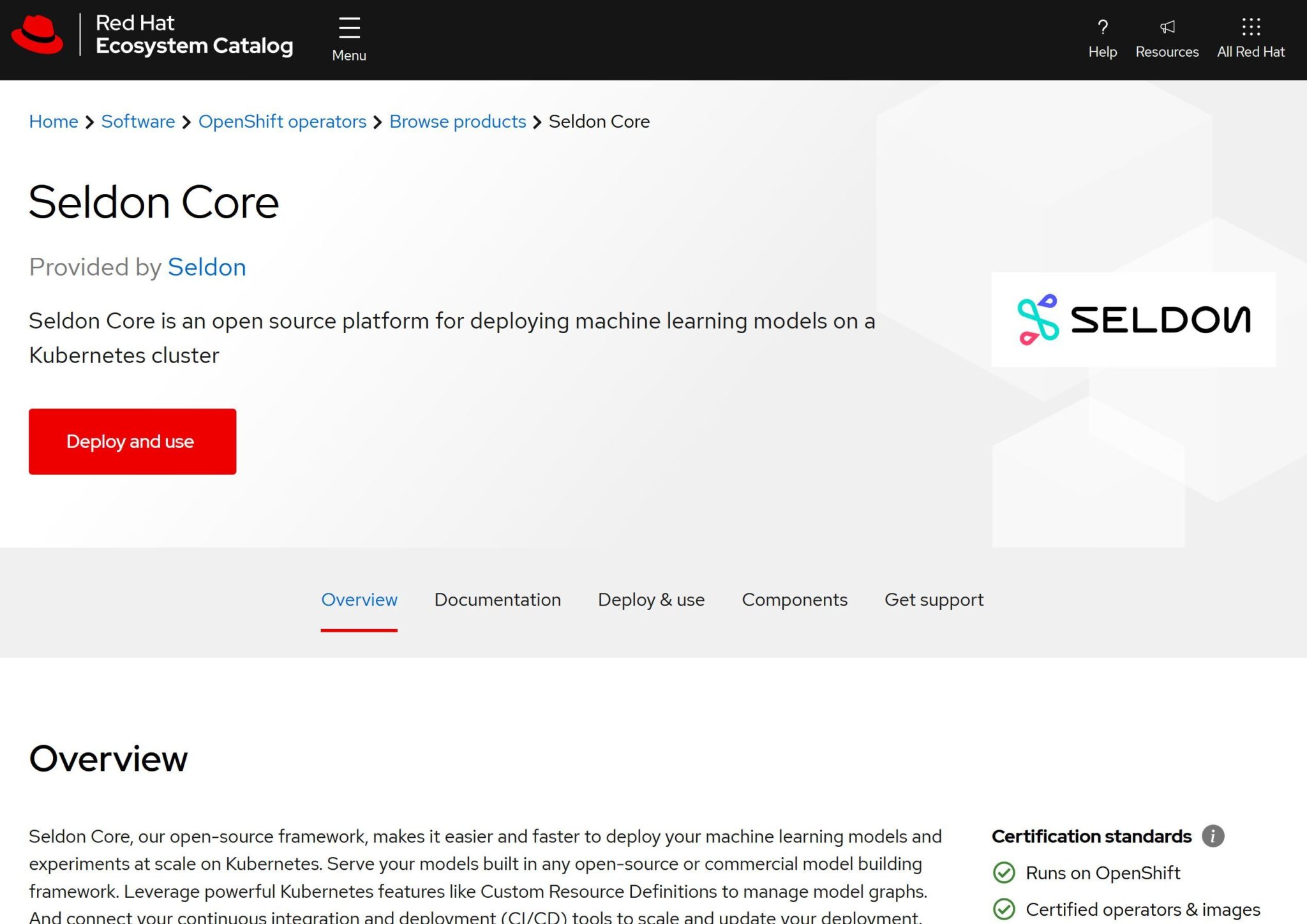This screenshot has width=1307, height=924.
Task: Click the Seldon logo image
Action: coord(1133,319)
